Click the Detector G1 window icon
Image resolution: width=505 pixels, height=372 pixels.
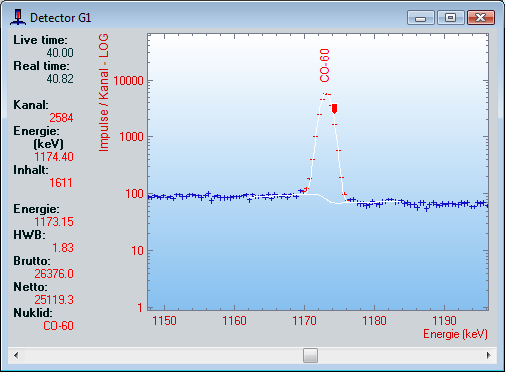coord(18,17)
